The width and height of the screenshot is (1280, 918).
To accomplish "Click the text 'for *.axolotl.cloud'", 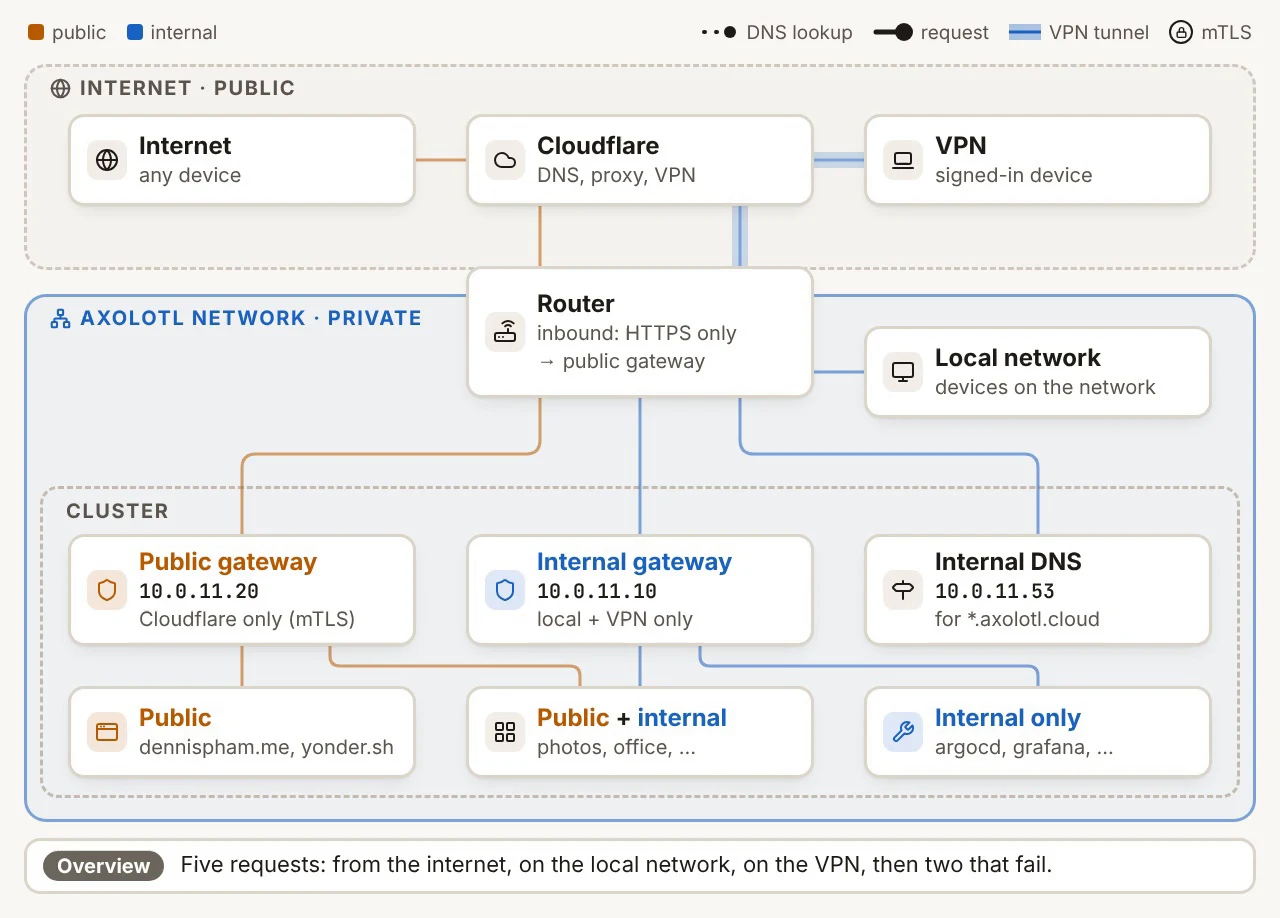I will pyautogui.click(x=1017, y=619).
